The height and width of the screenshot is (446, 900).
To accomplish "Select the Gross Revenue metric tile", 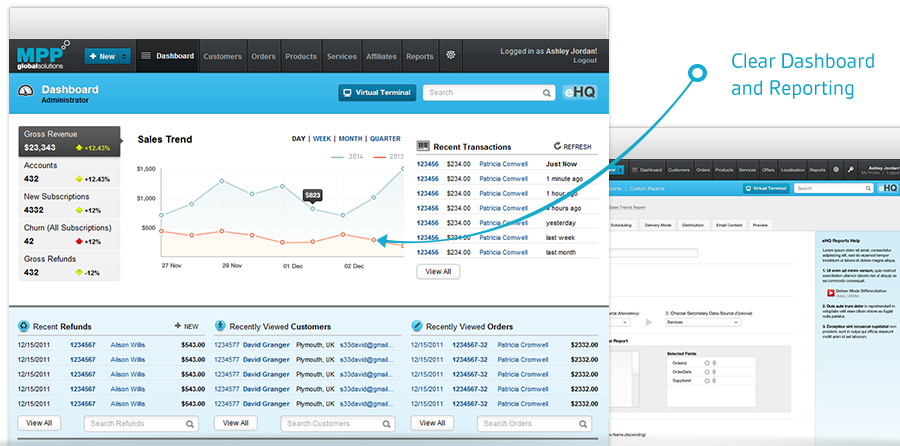I will coord(70,141).
